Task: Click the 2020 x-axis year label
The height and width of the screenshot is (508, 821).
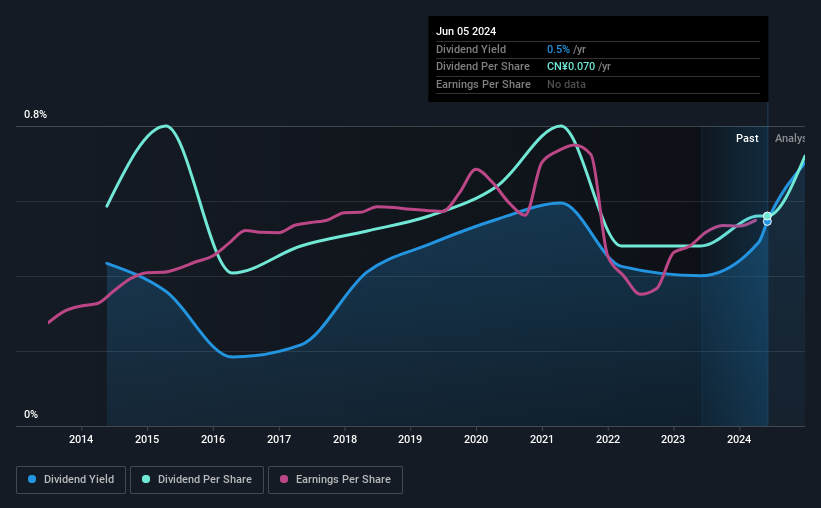Action: (476, 439)
